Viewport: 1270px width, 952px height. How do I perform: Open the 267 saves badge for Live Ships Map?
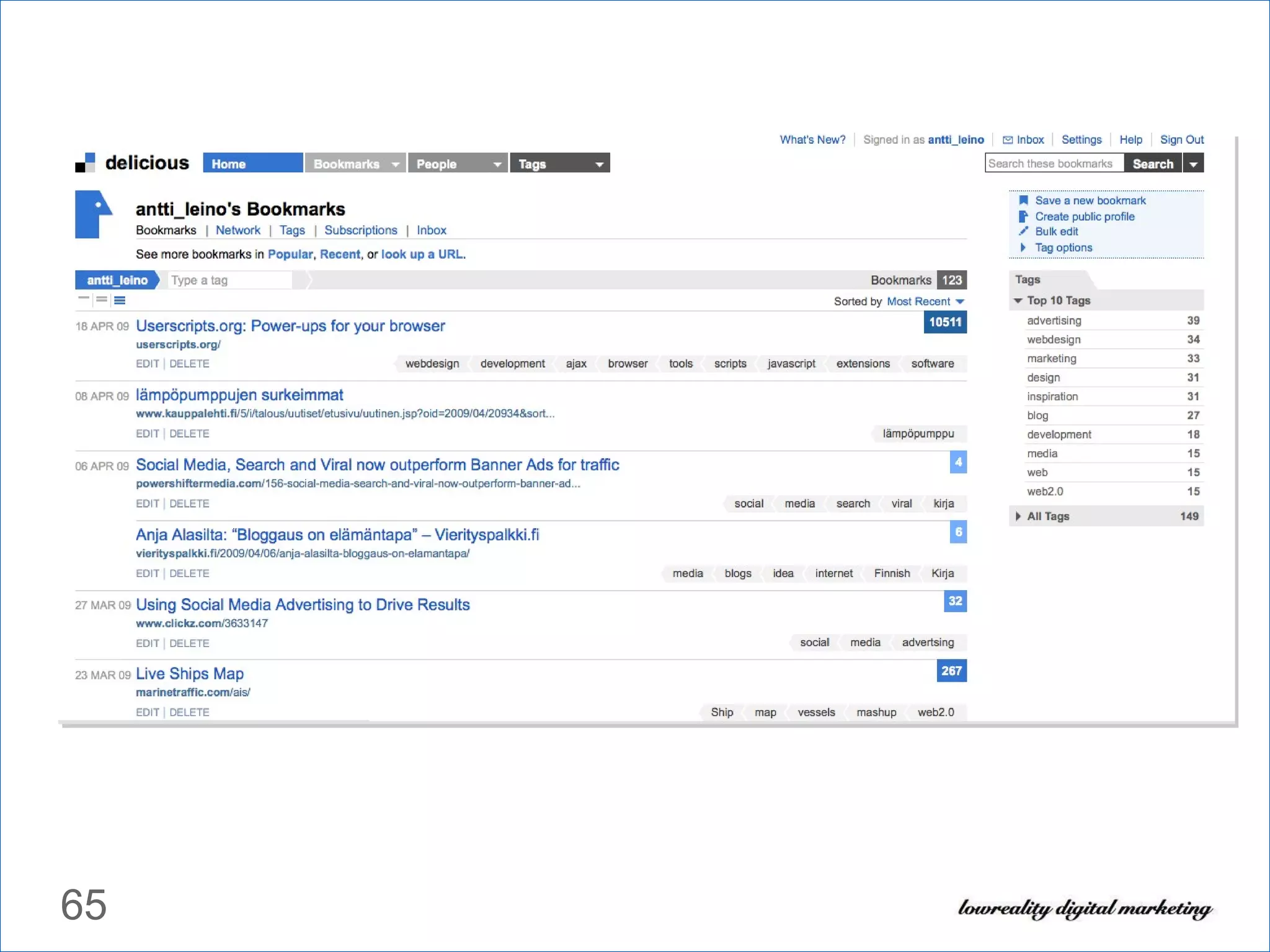tap(951, 671)
